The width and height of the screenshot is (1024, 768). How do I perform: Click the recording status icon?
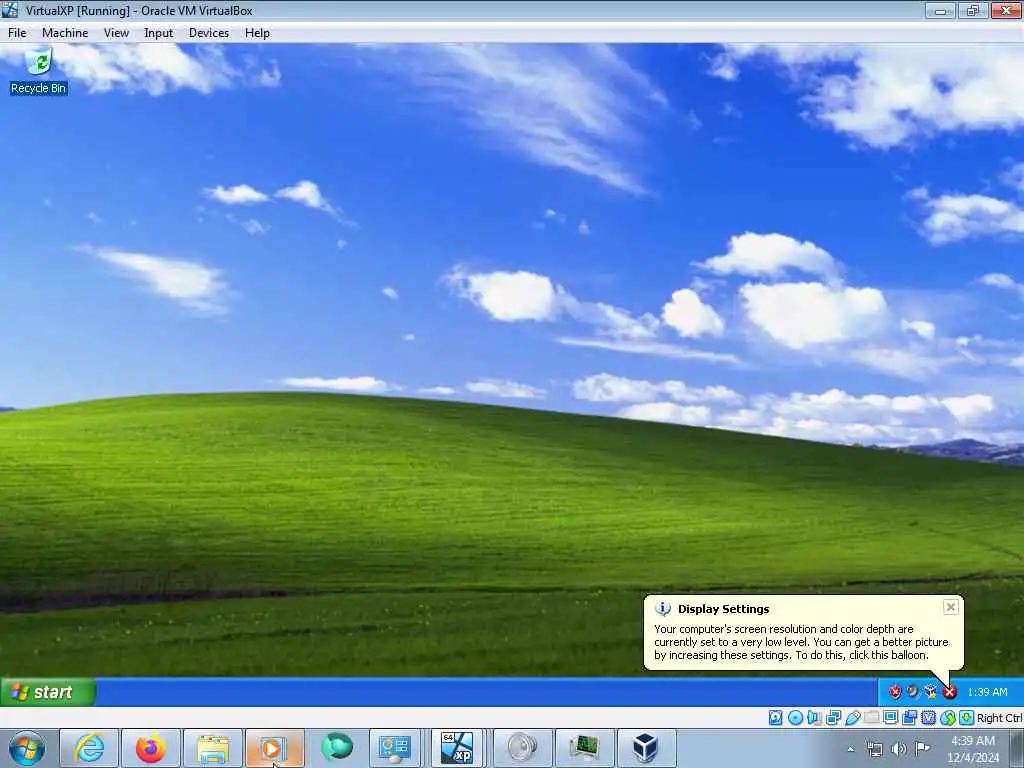coord(910,718)
